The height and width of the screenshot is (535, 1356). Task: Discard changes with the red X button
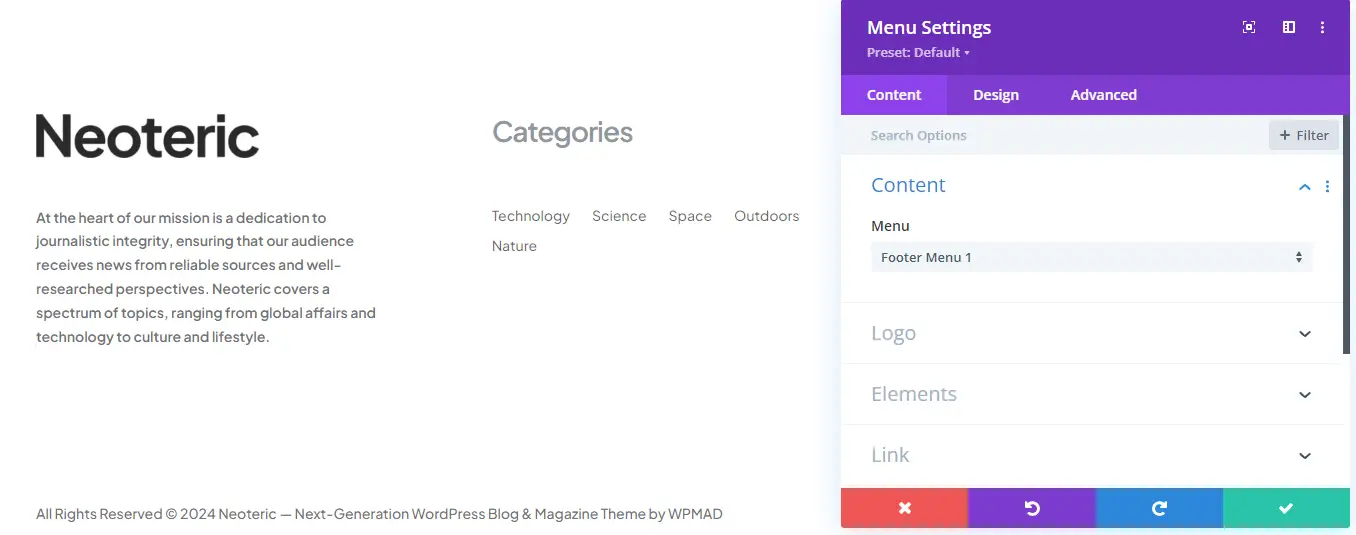pos(904,508)
